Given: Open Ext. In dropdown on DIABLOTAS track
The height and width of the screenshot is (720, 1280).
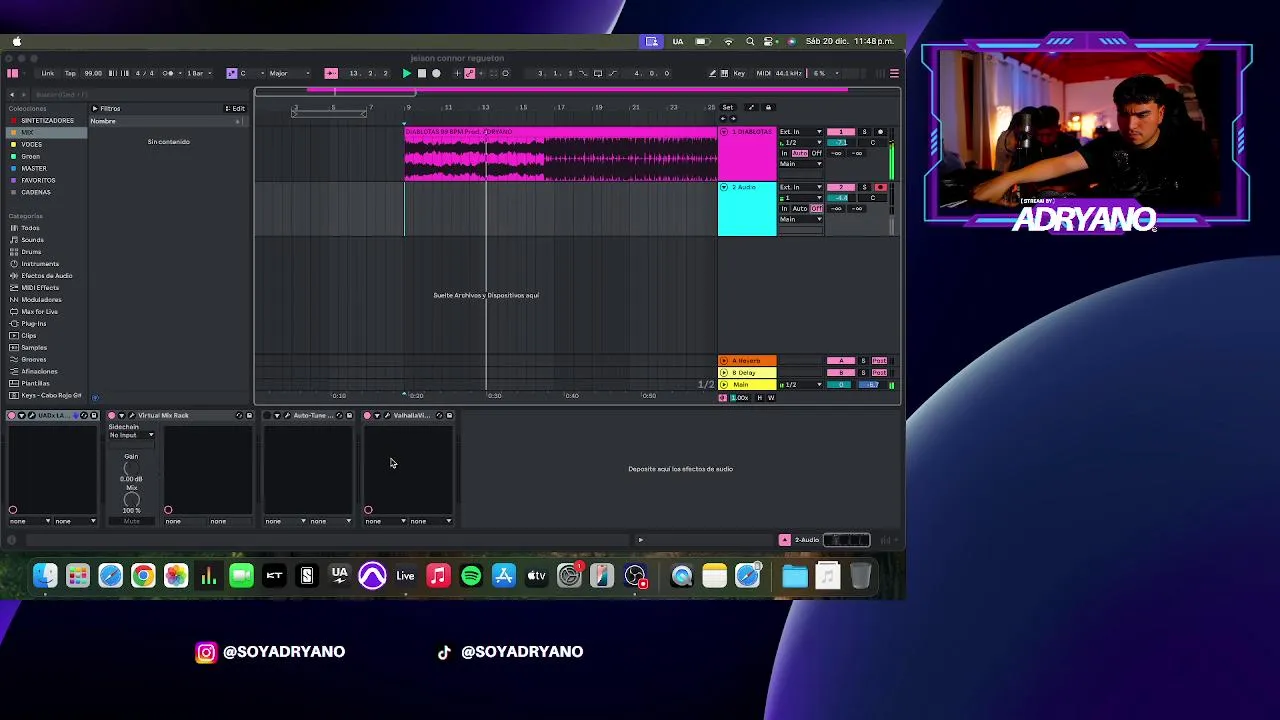Looking at the screenshot, I should pyautogui.click(x=801, y=132).
